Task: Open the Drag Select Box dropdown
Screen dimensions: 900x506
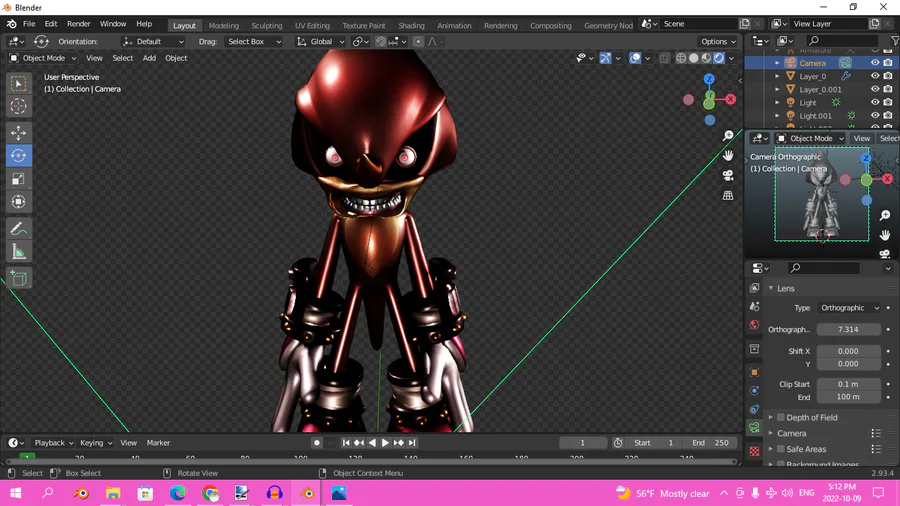Action: coord(254,41)
